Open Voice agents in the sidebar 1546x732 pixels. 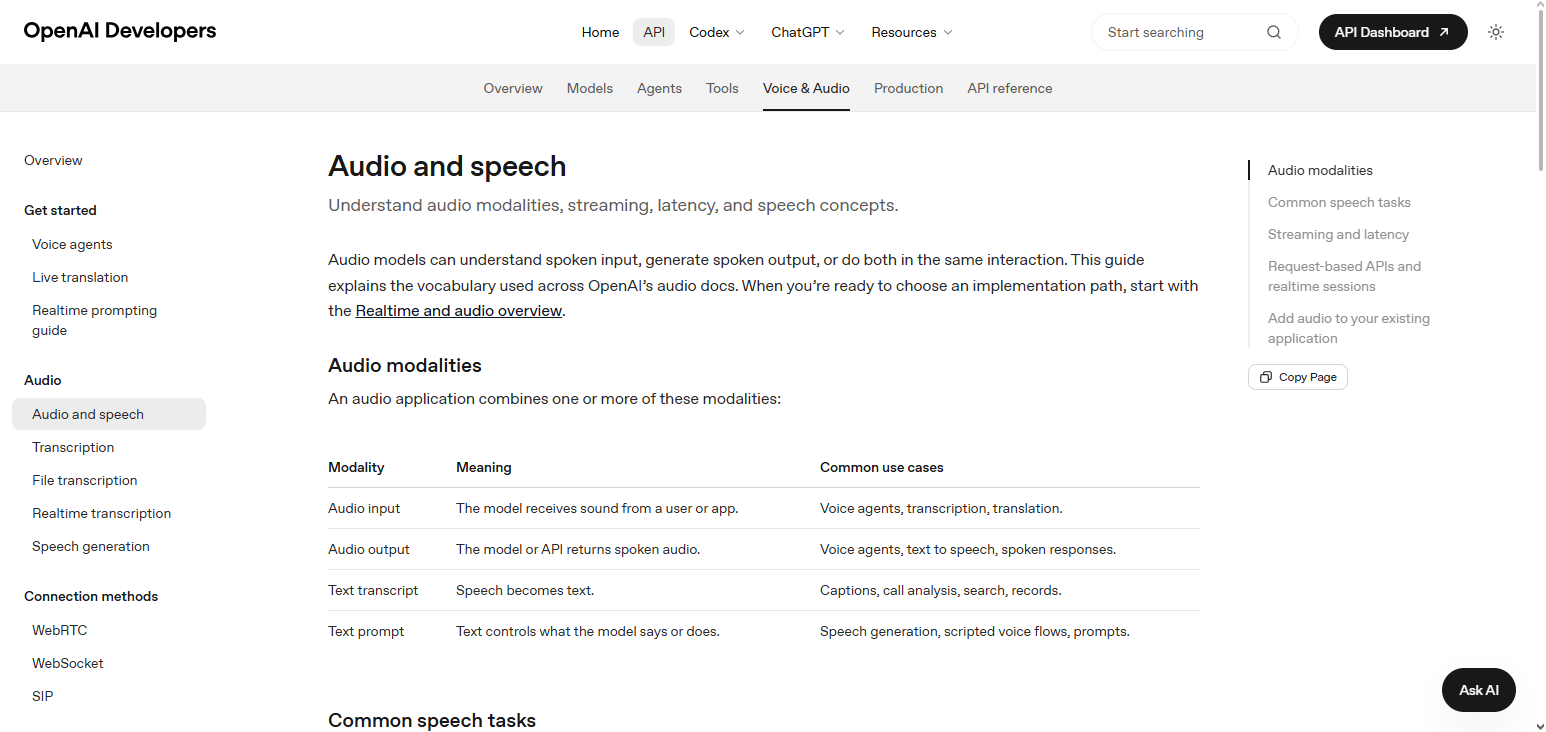[72, 244]
